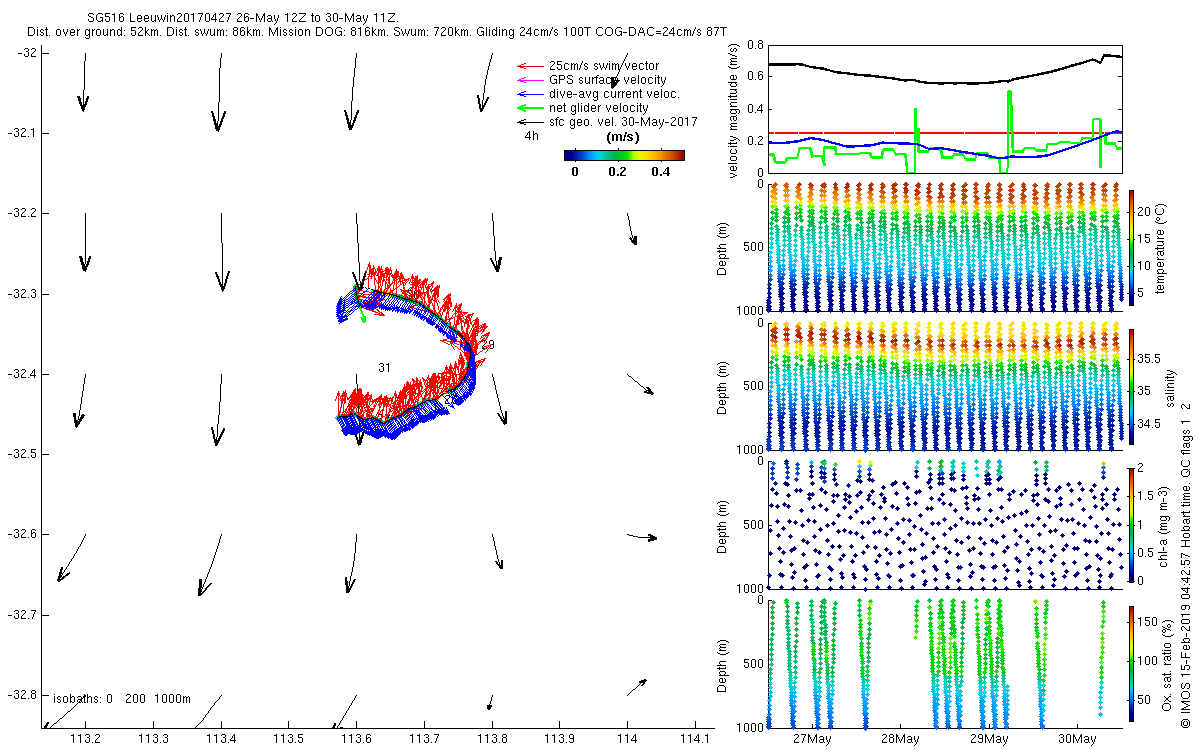The image size is (1200, 750).
Task: Click the chl-a colorbar
Action: tap(1131, 525)
